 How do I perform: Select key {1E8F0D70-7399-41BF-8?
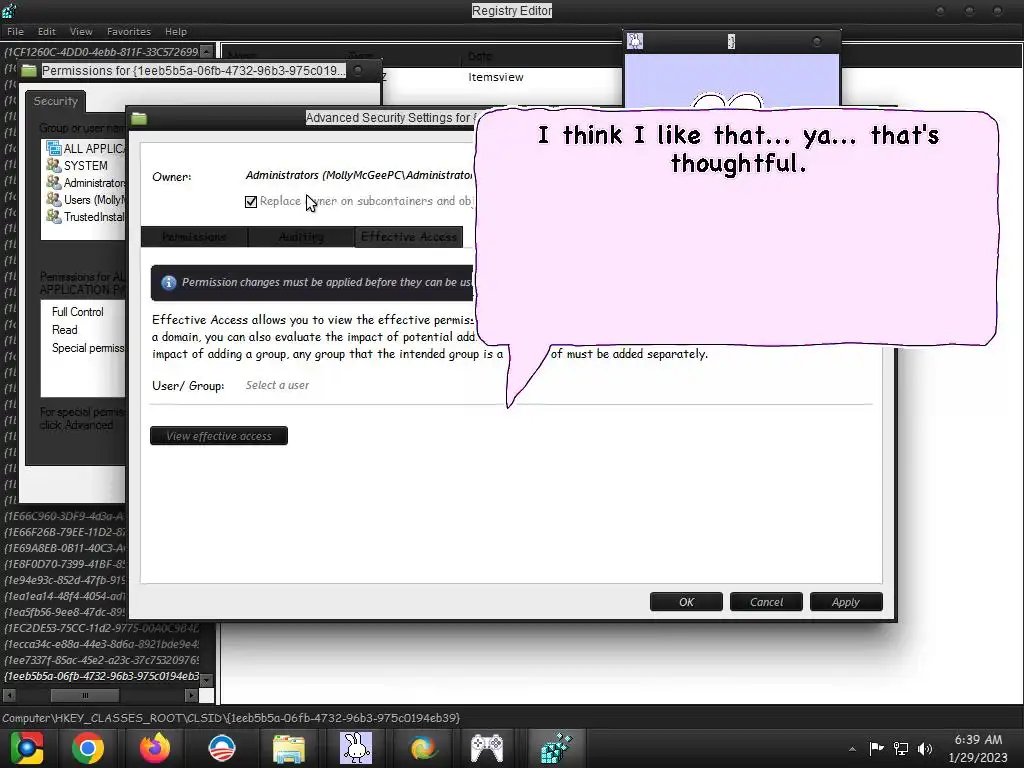click(x=65, y=564)
